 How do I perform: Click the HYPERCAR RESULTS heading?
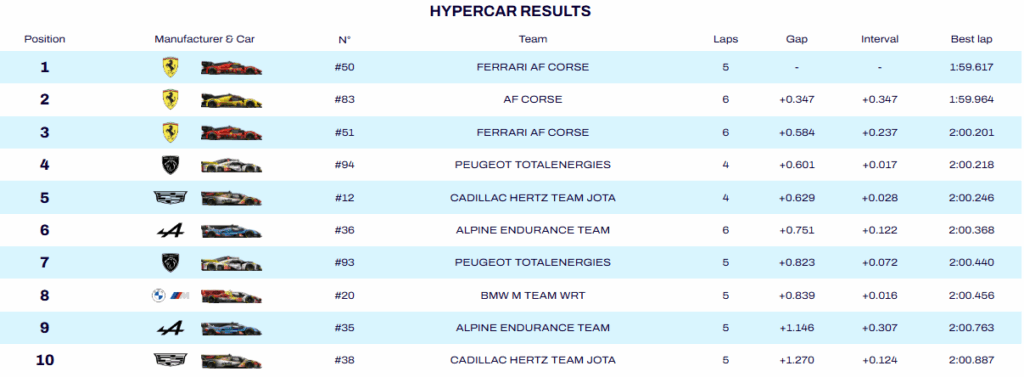click(510, 11)
